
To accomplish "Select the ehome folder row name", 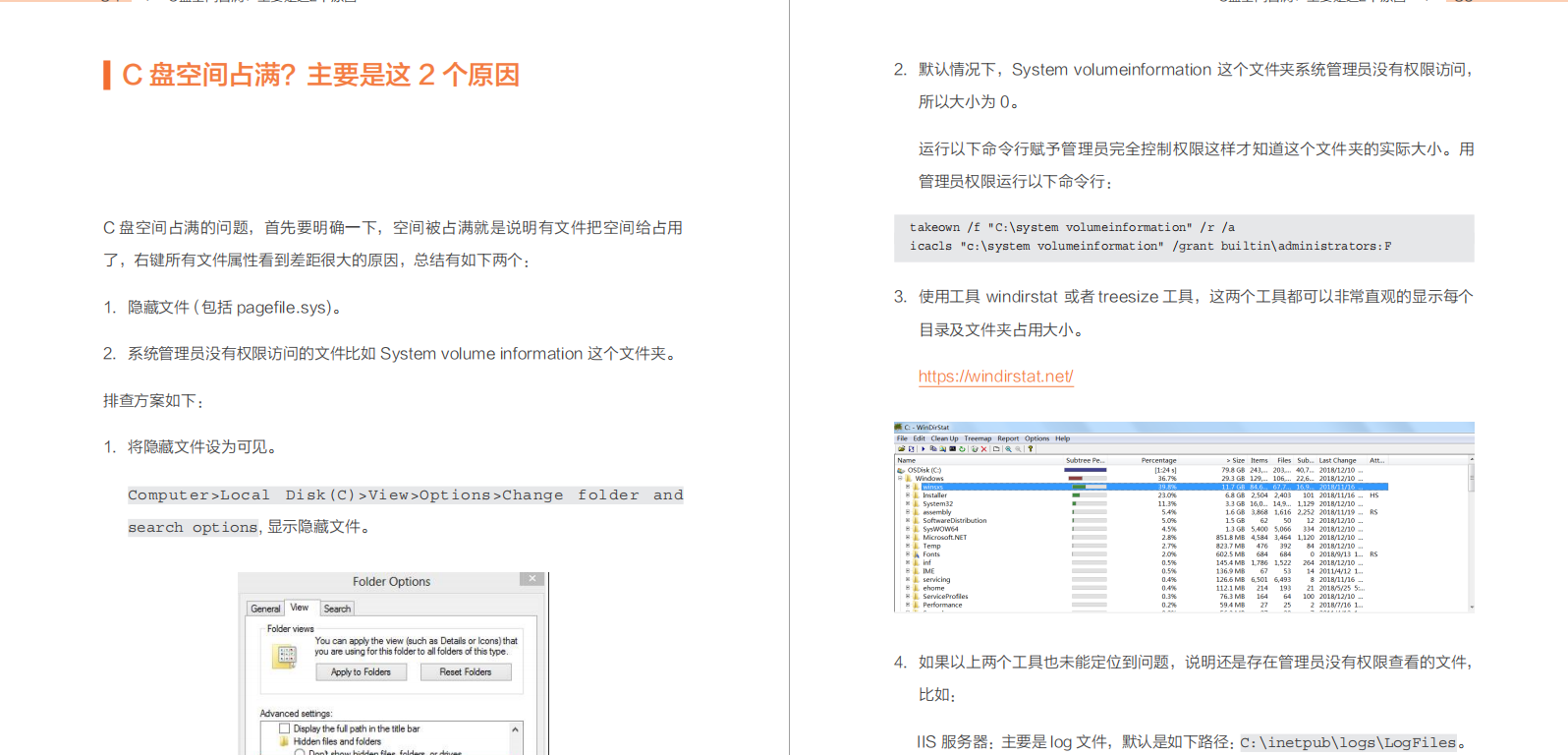I will 933,588.
